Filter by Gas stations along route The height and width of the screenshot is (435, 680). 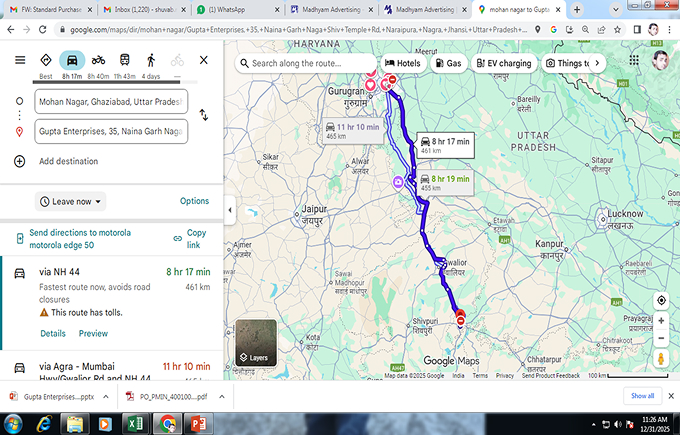click(448, 63)
